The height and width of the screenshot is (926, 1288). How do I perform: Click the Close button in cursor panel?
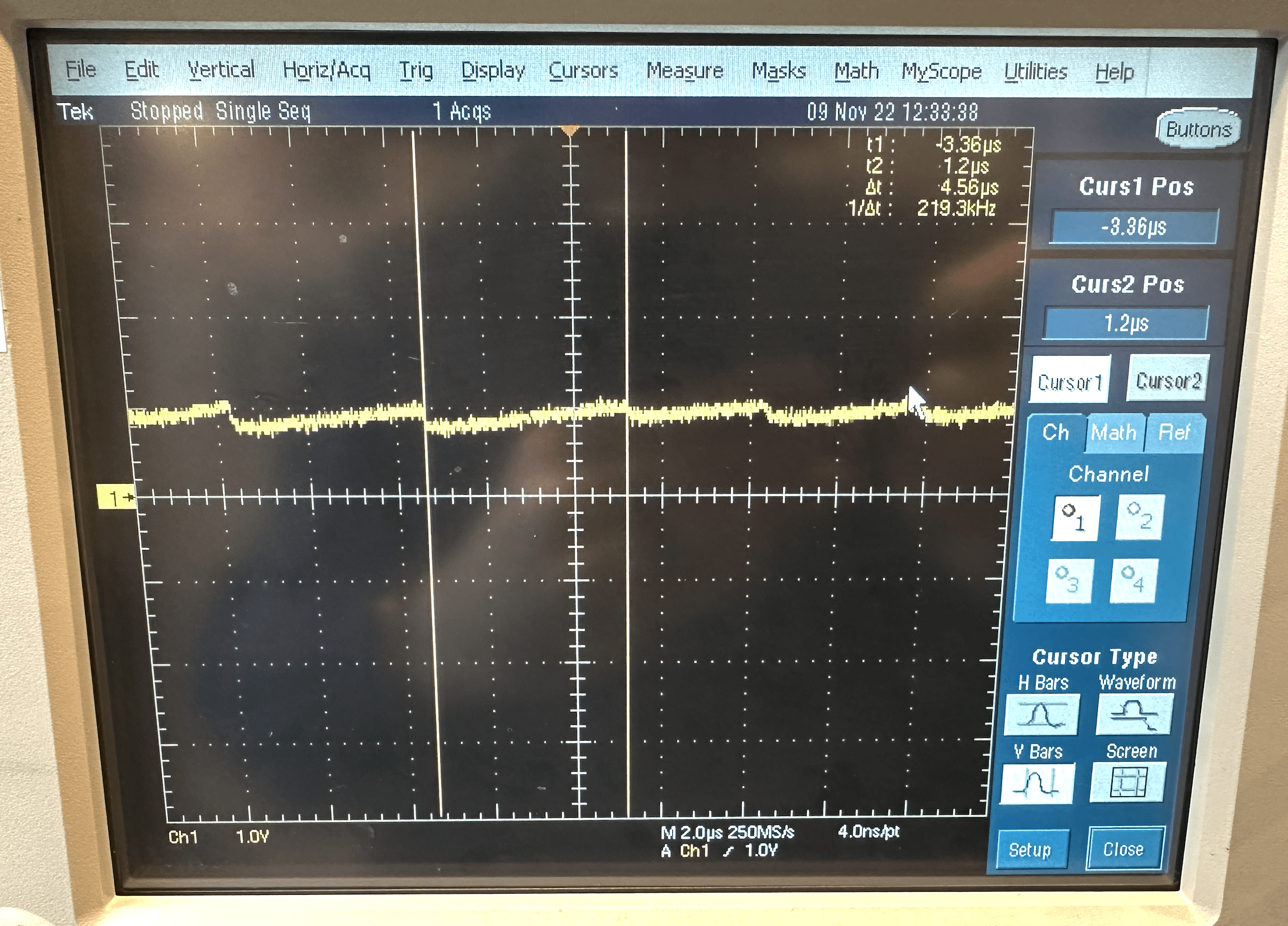(x=1124, y=848)
